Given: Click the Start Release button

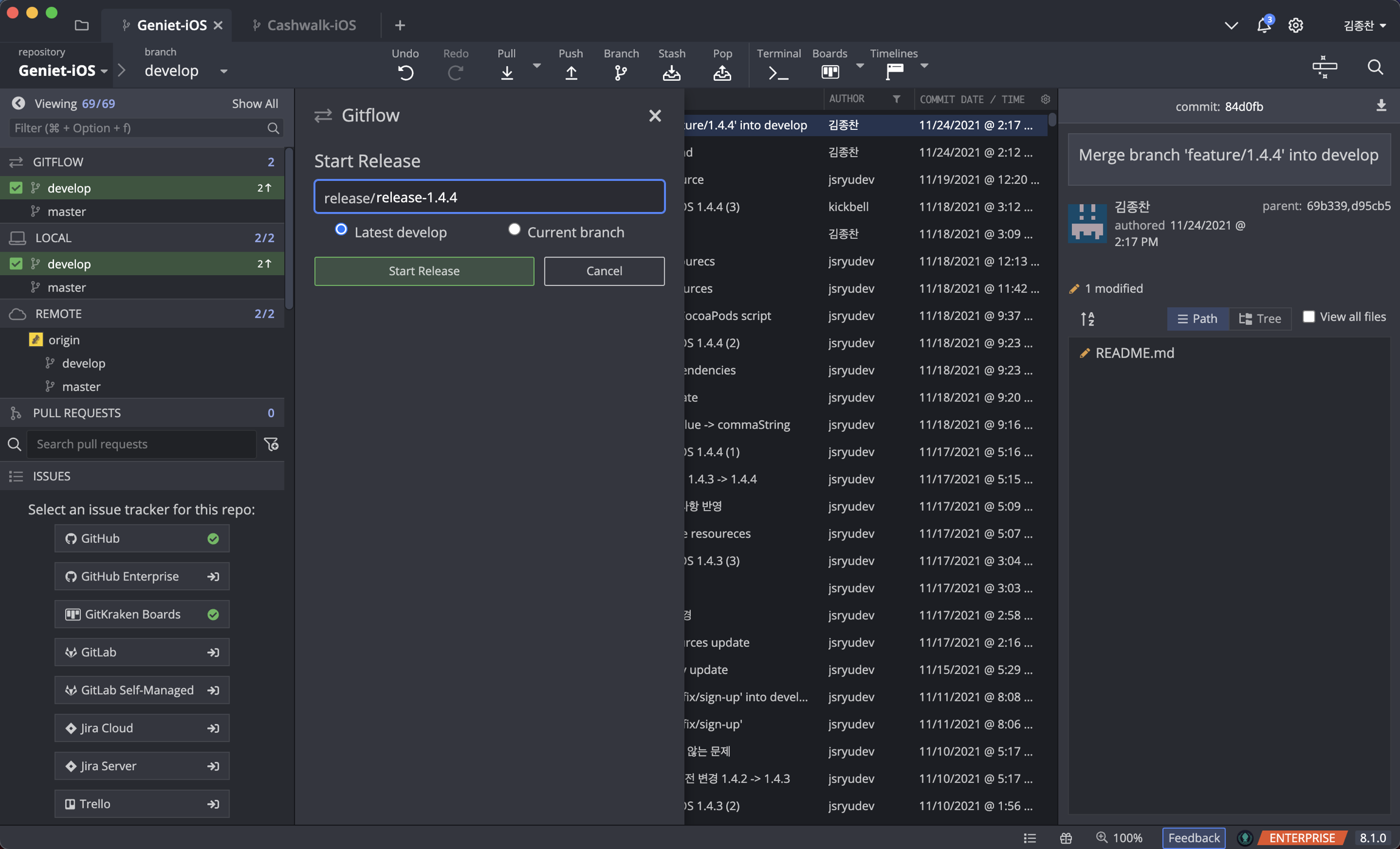Looking at the screenshot, I should pyautogui.click(x=424, y=271).
